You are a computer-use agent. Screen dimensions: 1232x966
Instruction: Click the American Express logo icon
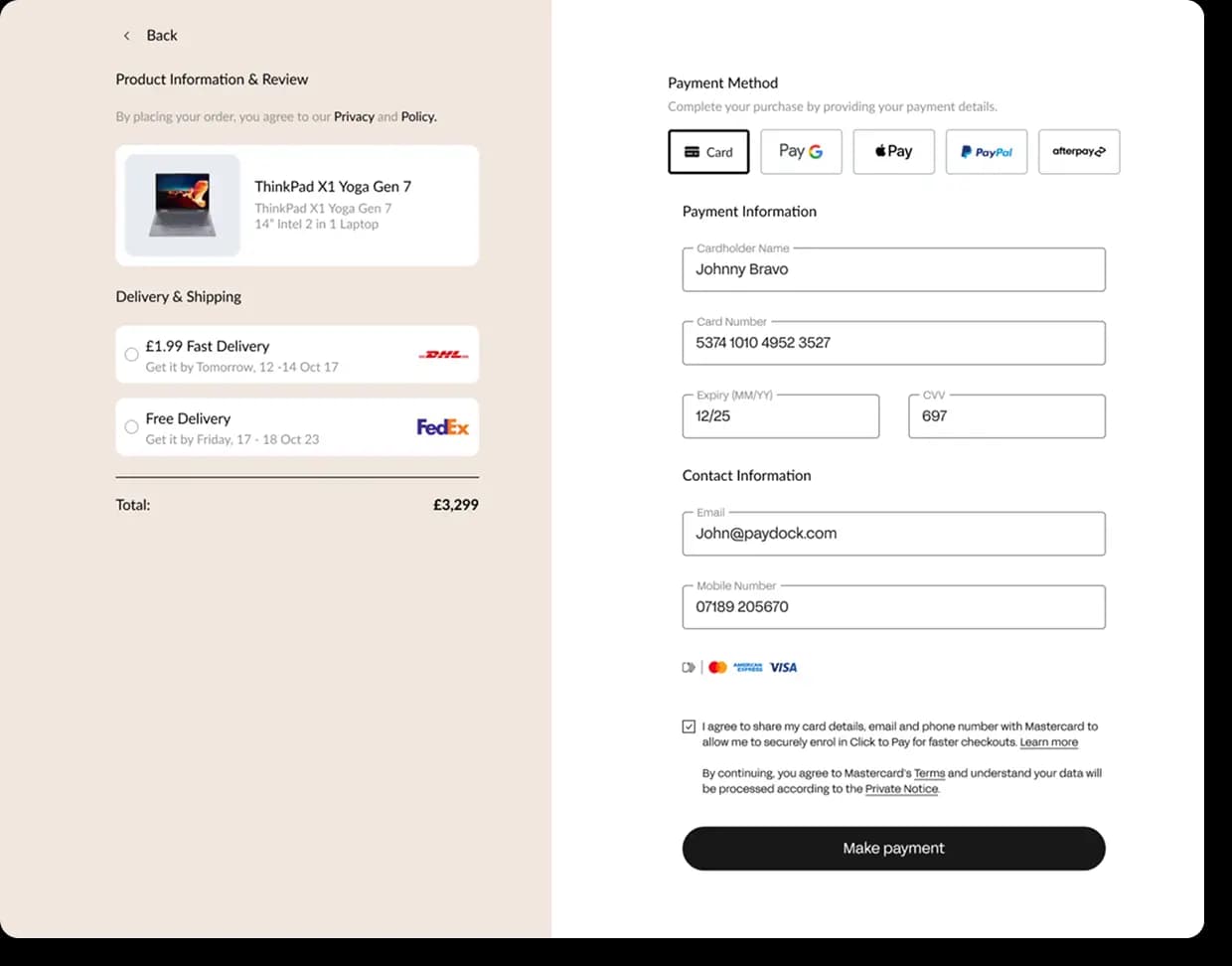pos(748,668)
